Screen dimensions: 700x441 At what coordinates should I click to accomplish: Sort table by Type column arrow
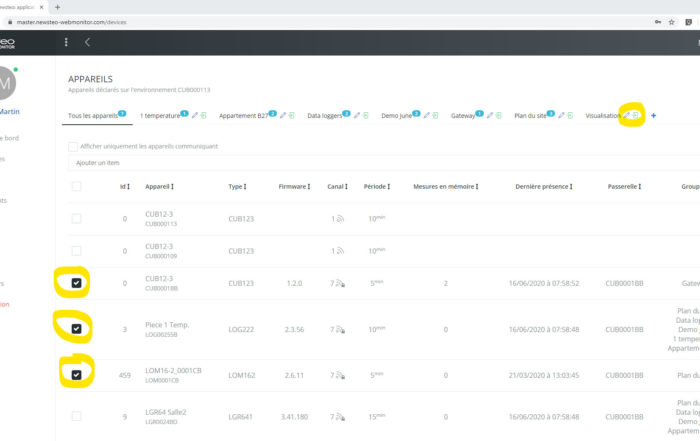[245, 187]
